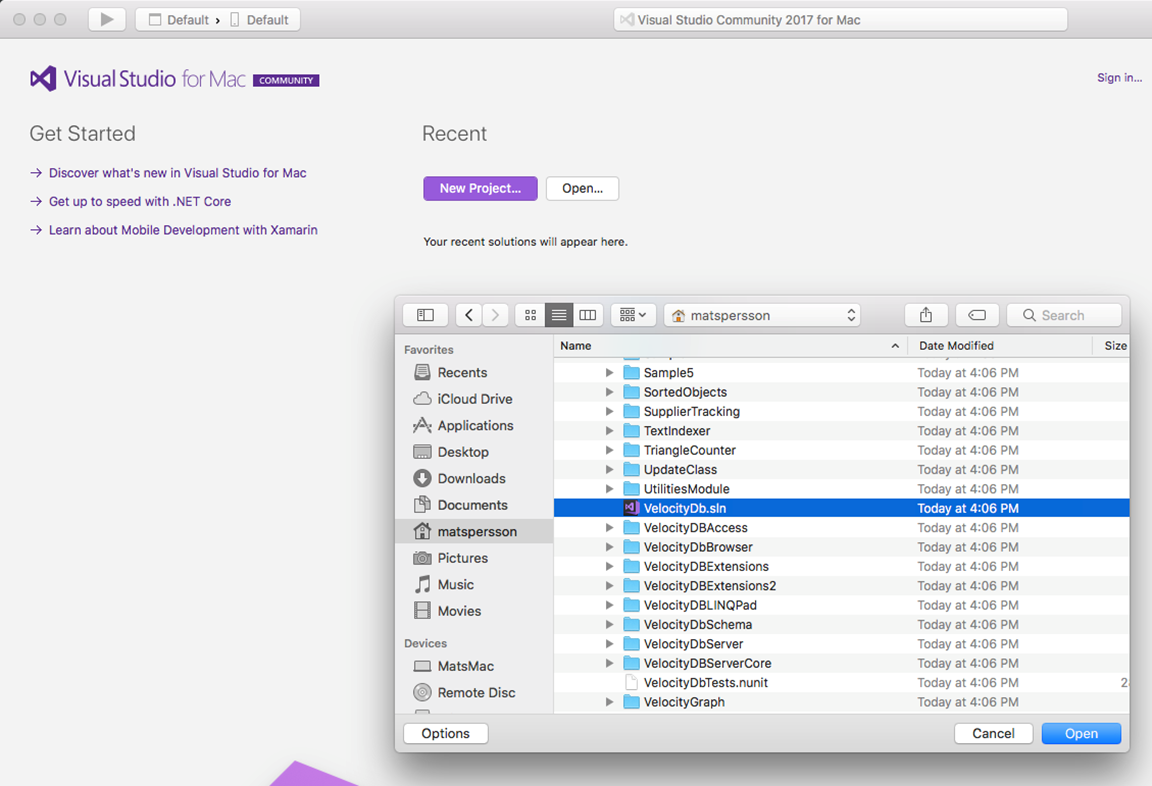Screen dimensions: 1152x786
Task: Expand the TextIndexer folder
Action: click(x=609, y=430)
